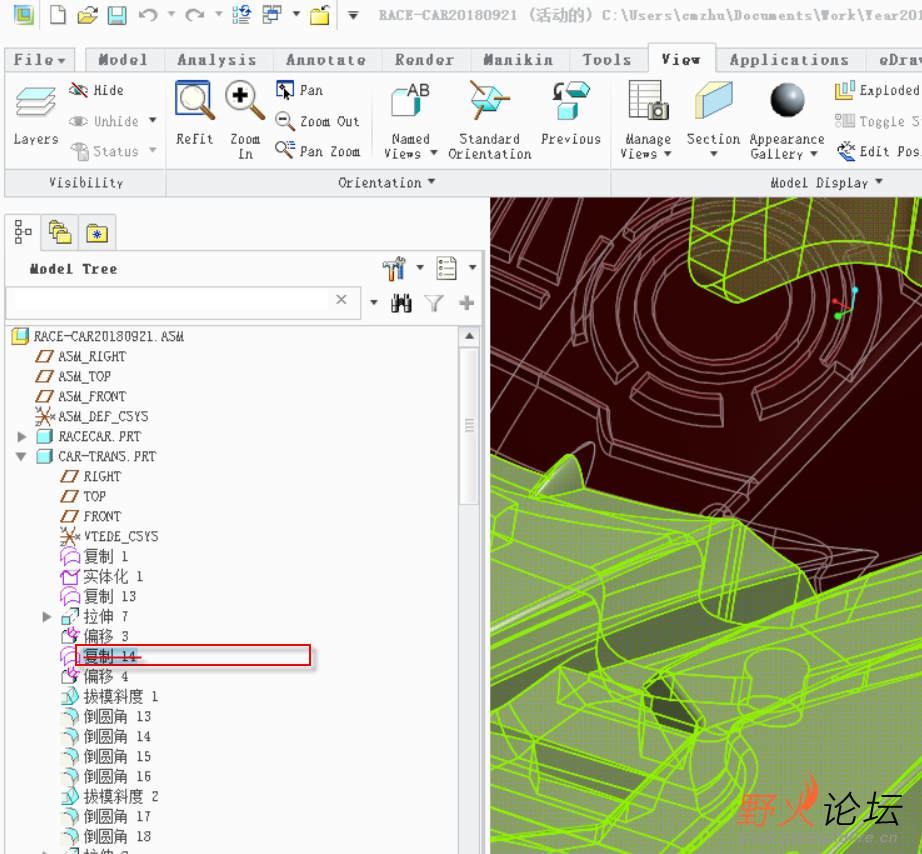Open Model Tree show list icon
This screenshot has height=854, width=922.
(446, 268)
